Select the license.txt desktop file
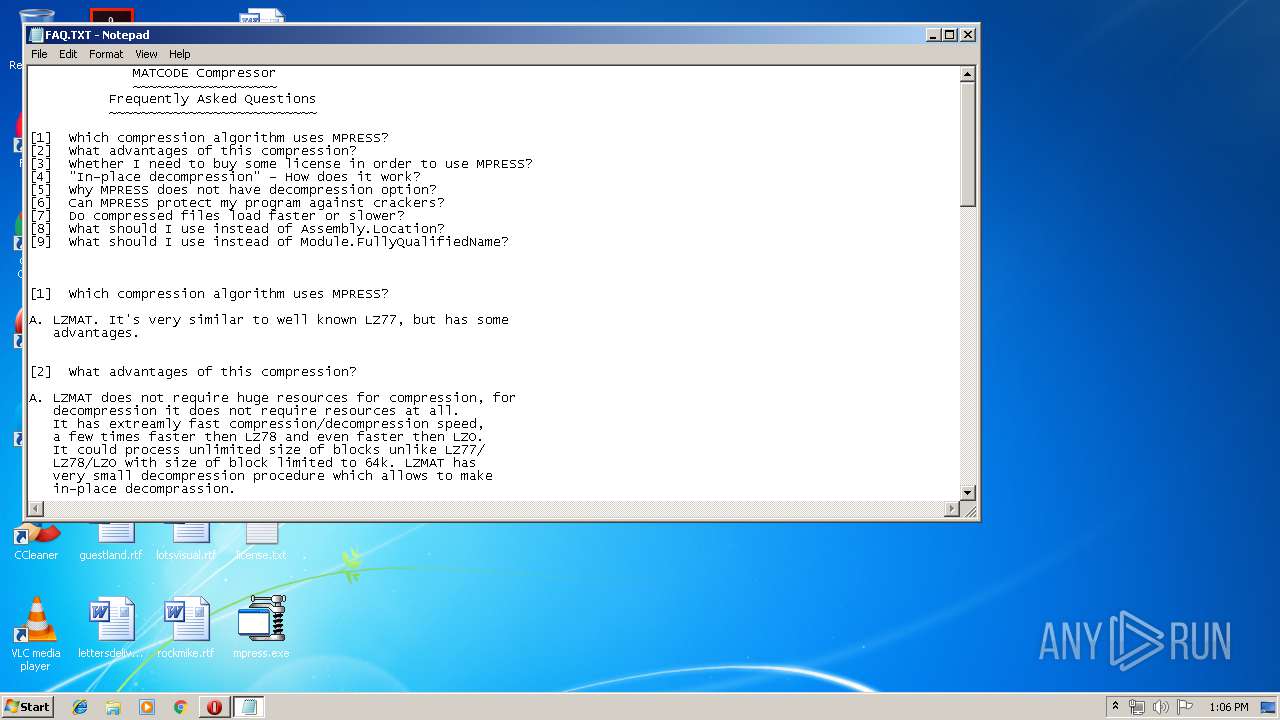Screen dimensions: 1280x720 261,542
